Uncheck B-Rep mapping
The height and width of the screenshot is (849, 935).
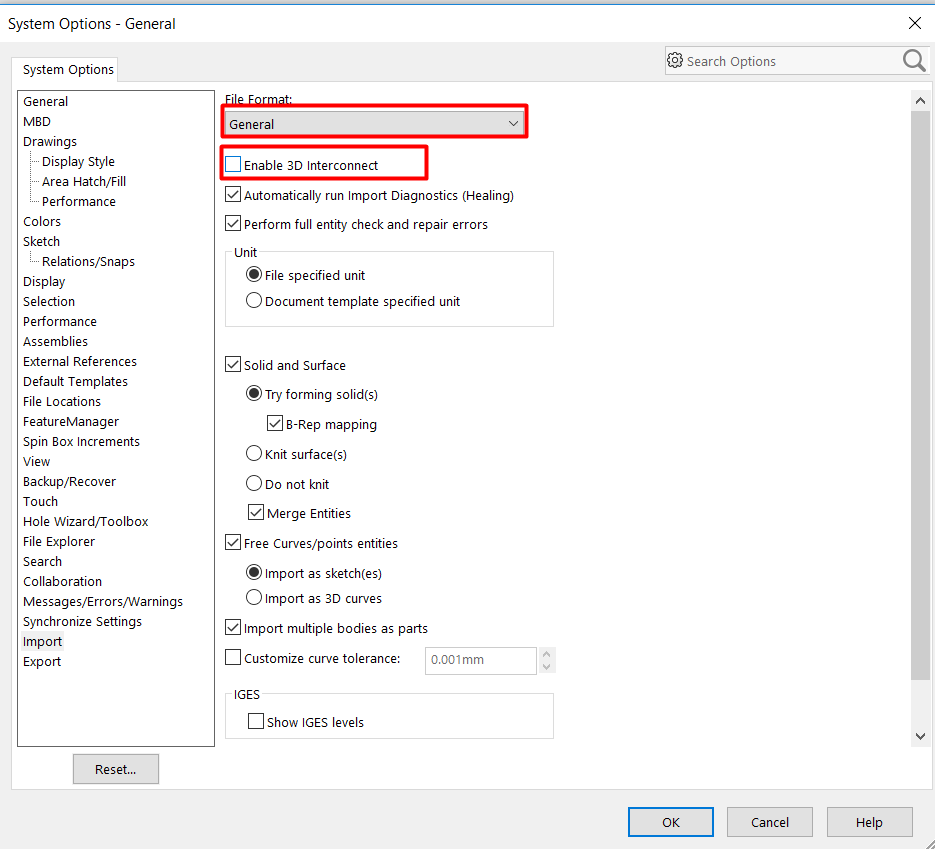click(274, 423)
